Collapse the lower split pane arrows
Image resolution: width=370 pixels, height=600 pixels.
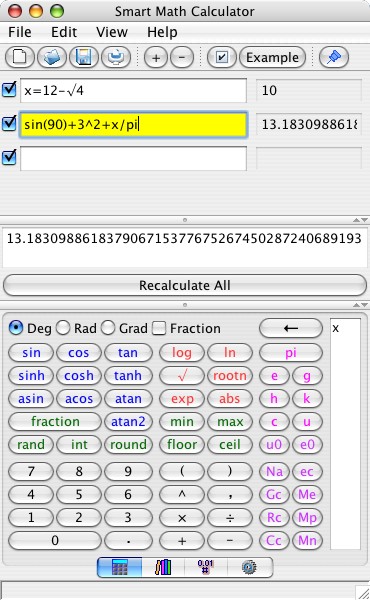(360, 305)
